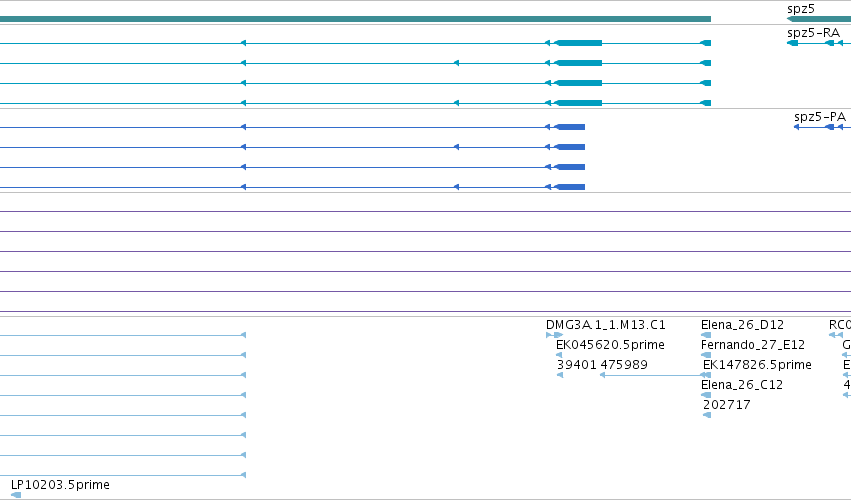This screenshot has width=851, height=500.
Task: Select the teal gene arrow glyph under spz5
Action: click(818, 19)
